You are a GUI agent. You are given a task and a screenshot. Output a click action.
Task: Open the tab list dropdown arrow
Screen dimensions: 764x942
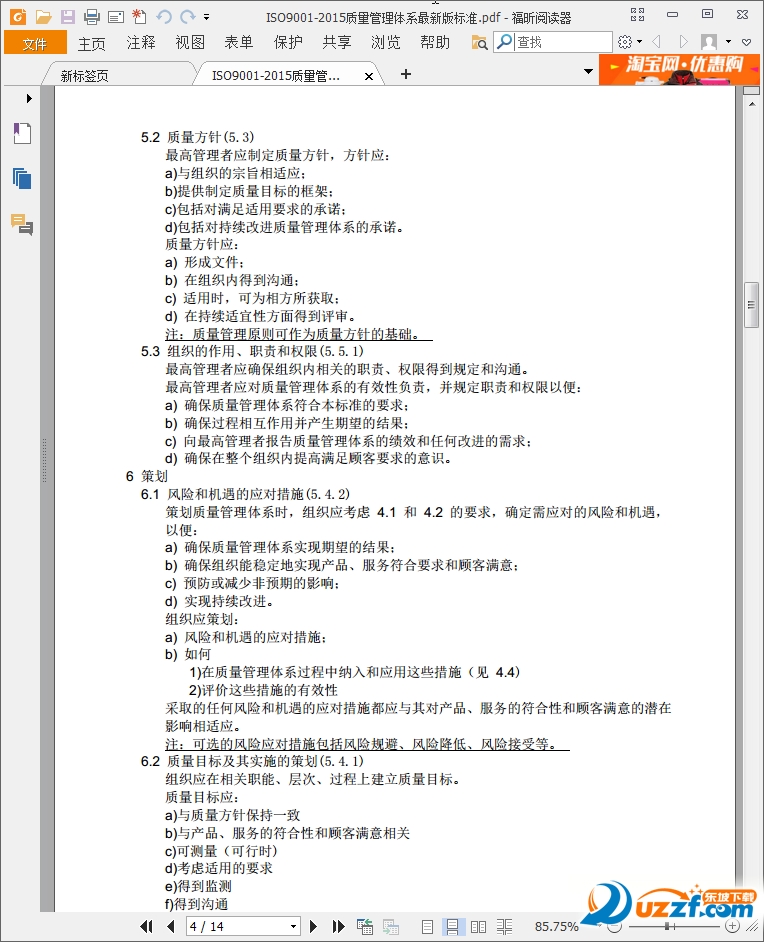(589, 71)
